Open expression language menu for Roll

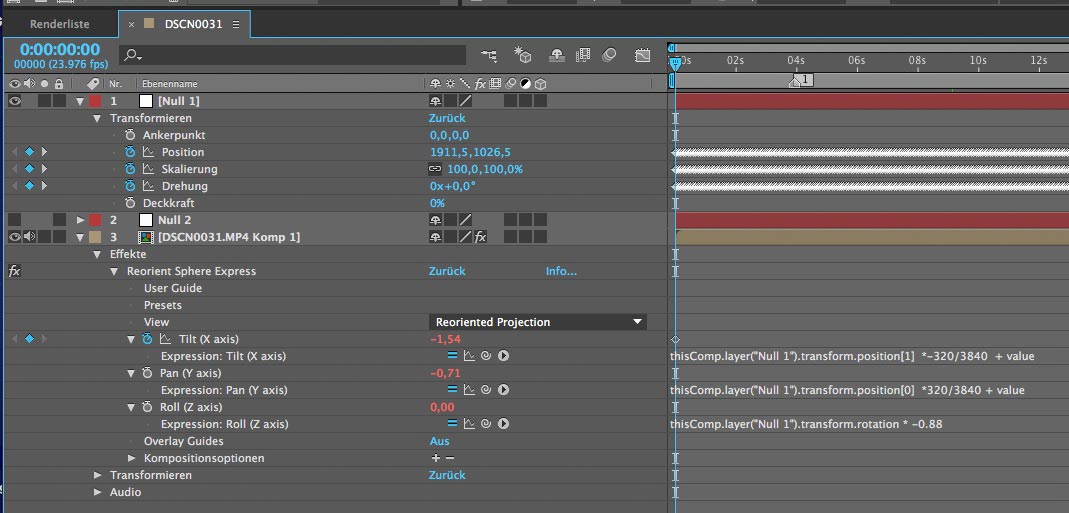click(x=503, y=424)
